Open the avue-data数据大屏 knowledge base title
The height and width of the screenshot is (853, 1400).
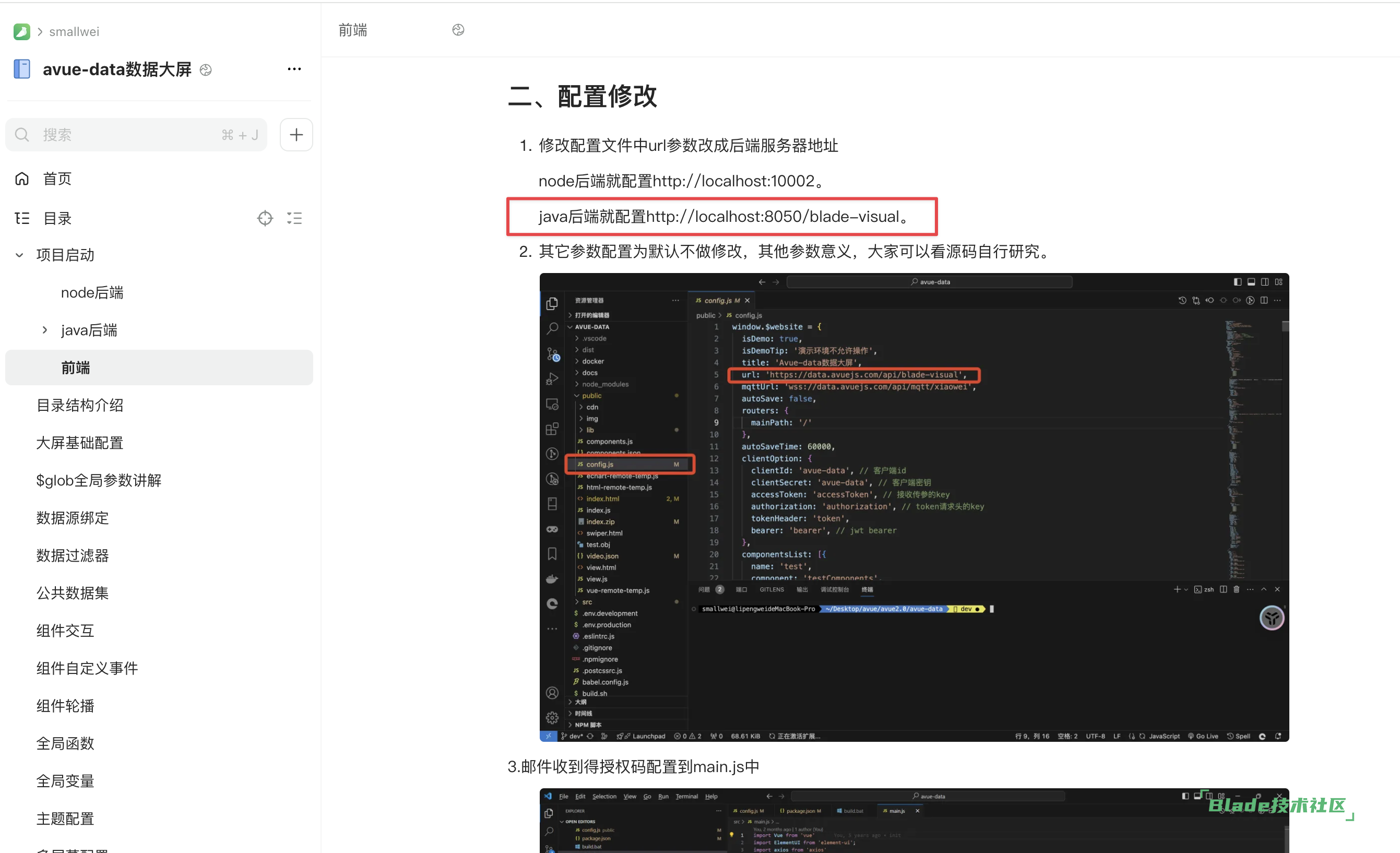click(117, 69)
